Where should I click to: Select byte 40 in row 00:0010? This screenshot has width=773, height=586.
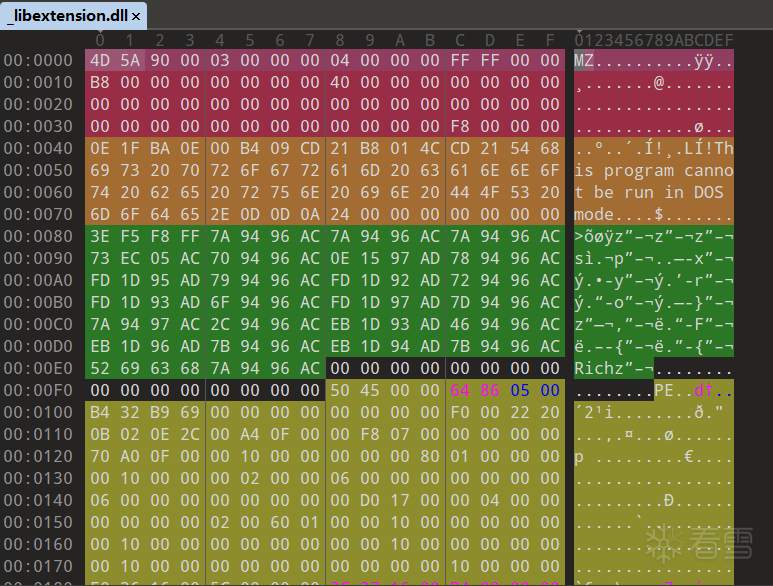[340, 82]
